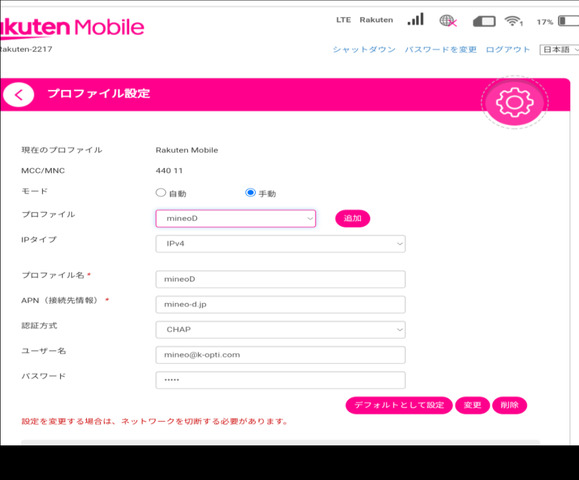Click the globe internet status icon
Viewport: 579px width, 480px height.
point(448,21)
